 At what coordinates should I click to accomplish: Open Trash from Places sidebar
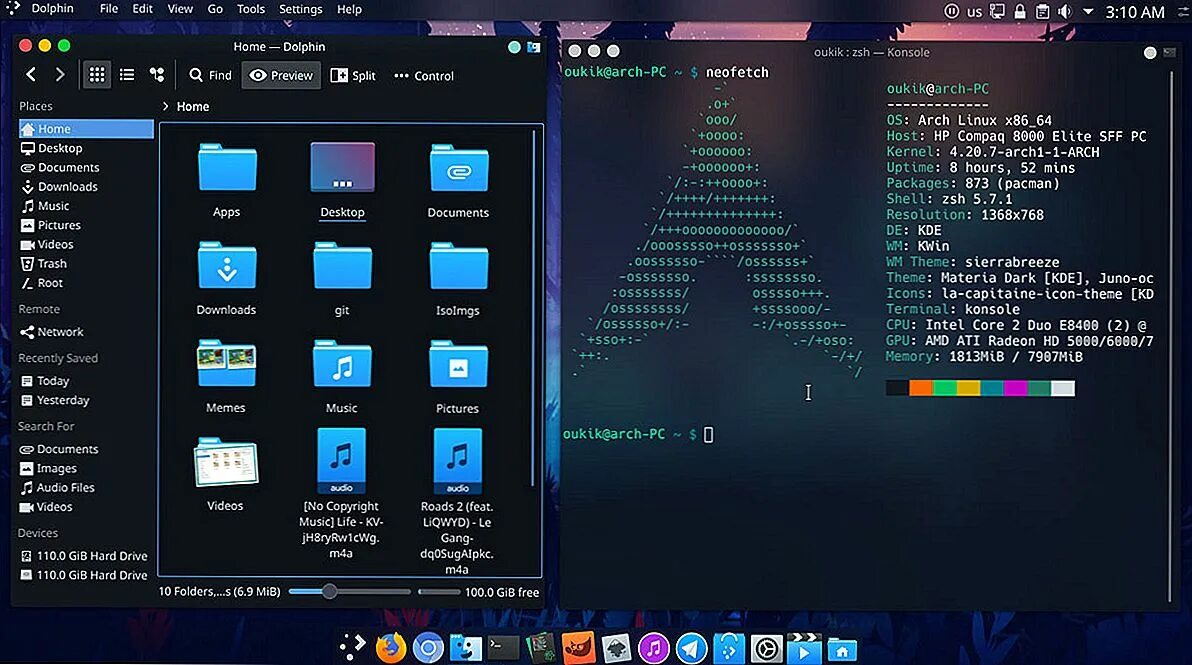[x=86, y=264]
